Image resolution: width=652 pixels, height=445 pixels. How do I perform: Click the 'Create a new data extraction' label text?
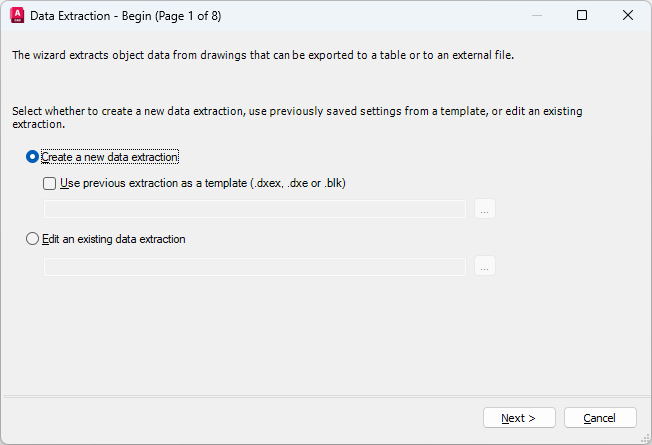(x=110, y=157)
